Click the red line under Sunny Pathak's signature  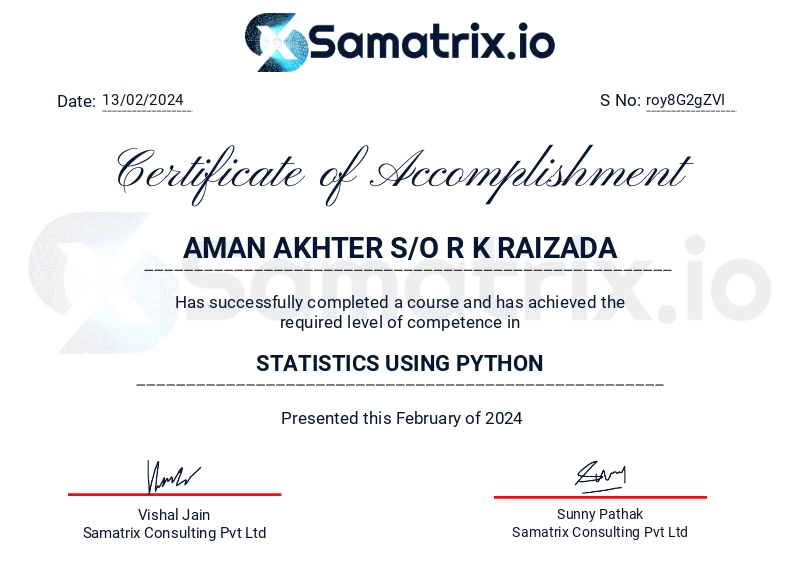(600, 496)
